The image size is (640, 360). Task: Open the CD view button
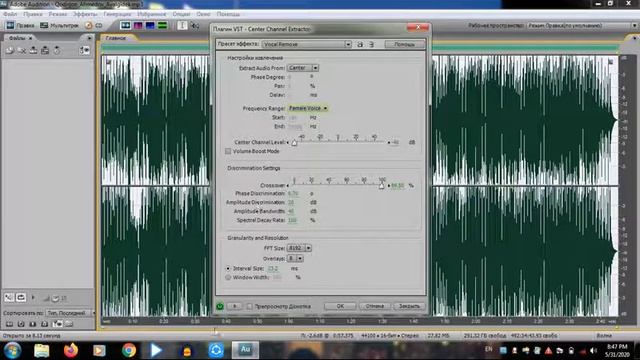point(94,25)
